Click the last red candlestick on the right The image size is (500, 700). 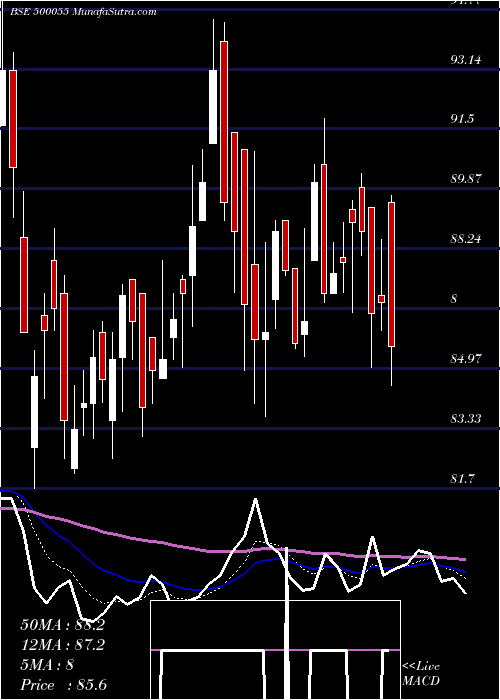click(392, 274)
